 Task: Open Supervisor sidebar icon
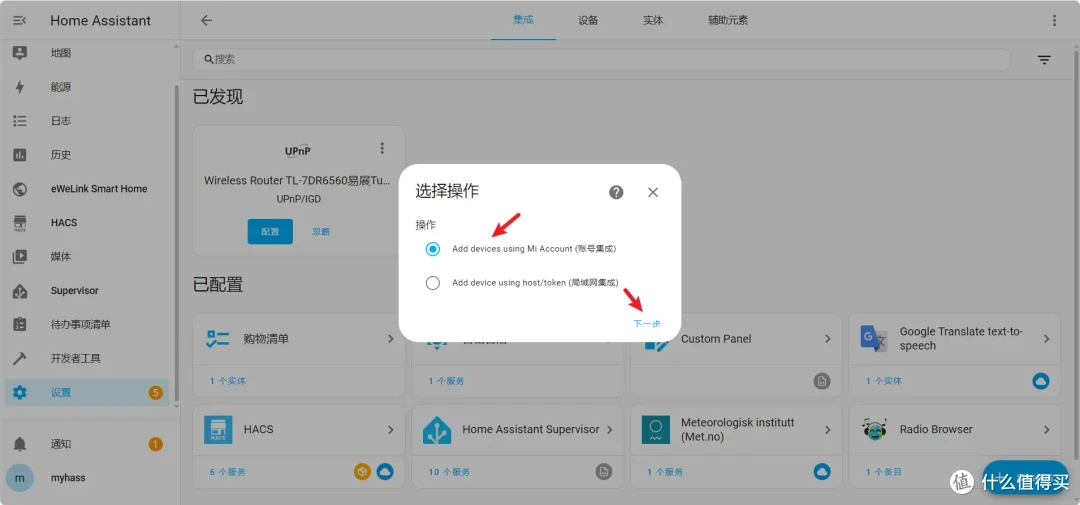pos(20,291)
